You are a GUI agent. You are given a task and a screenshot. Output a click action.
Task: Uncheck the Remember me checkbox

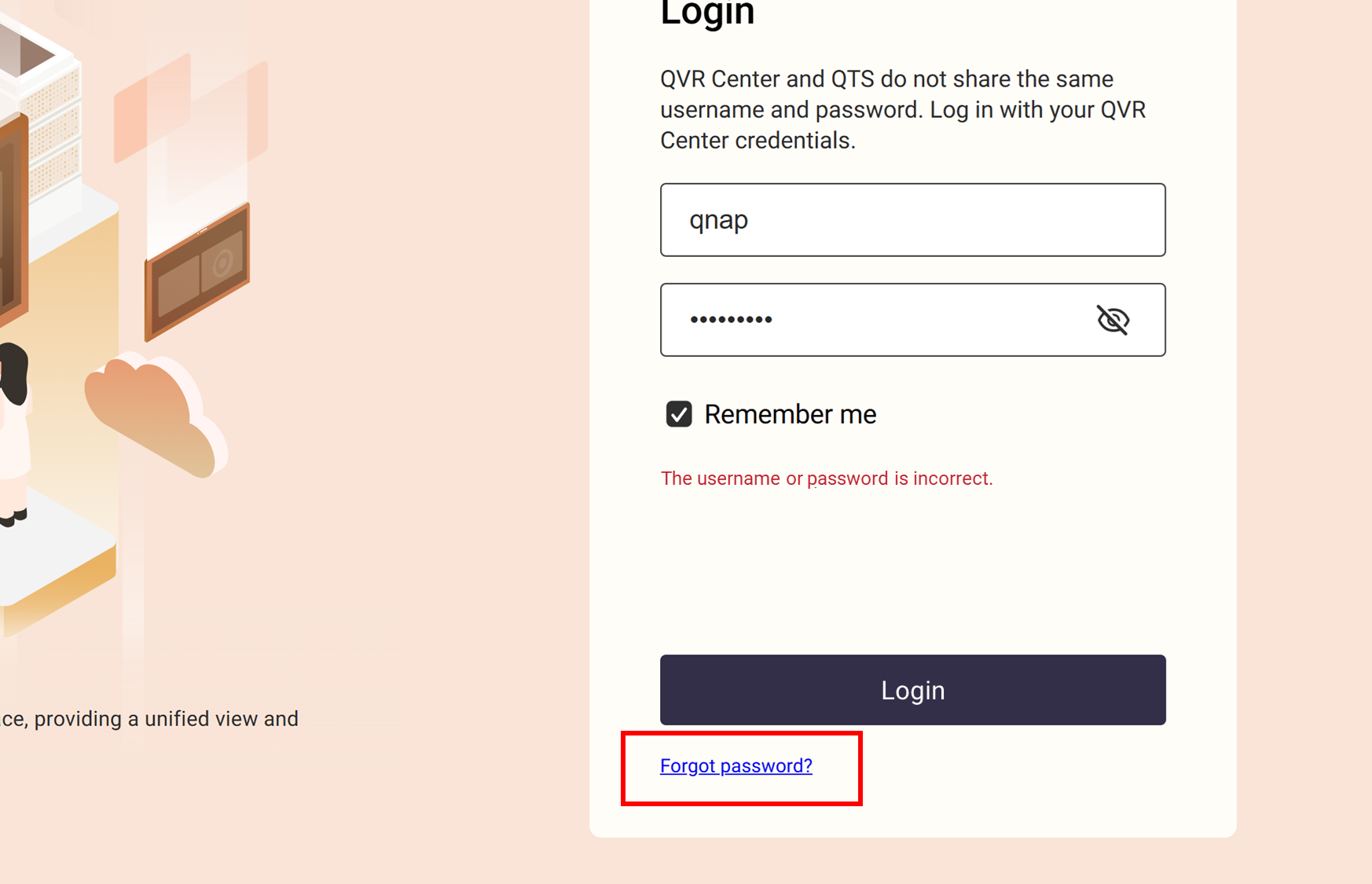point(679,414)
